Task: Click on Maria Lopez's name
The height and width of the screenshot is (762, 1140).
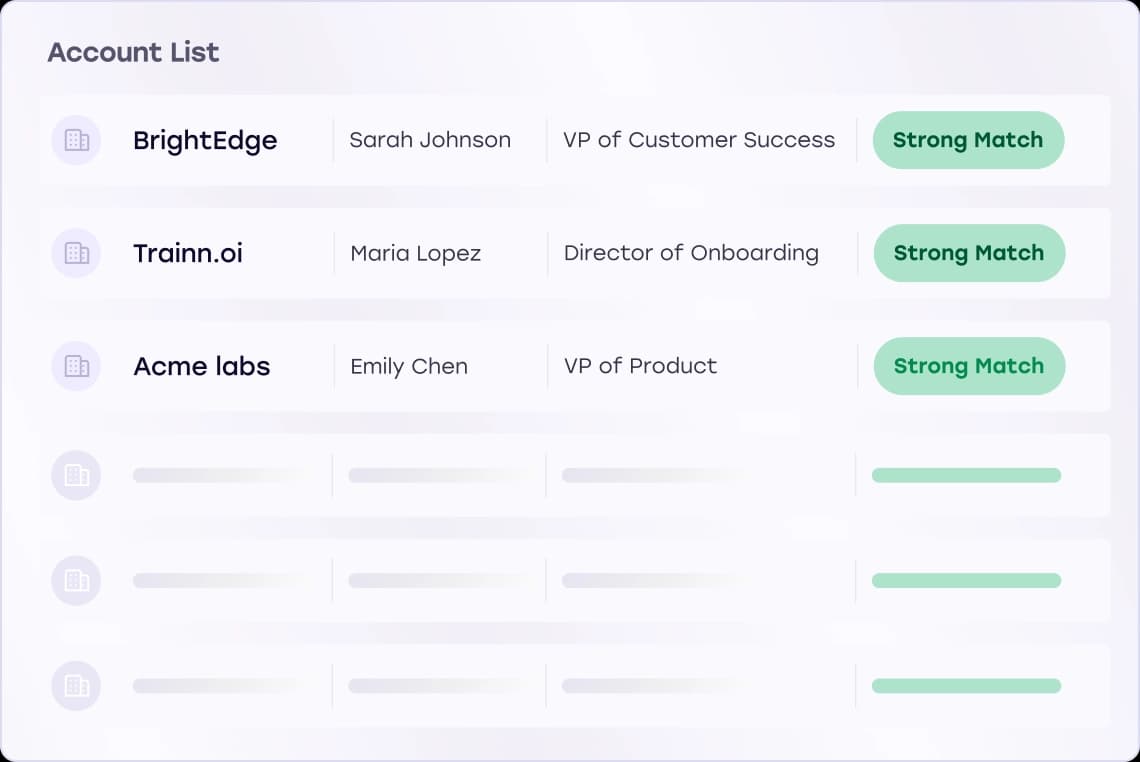Action: (x=414, y=253)
